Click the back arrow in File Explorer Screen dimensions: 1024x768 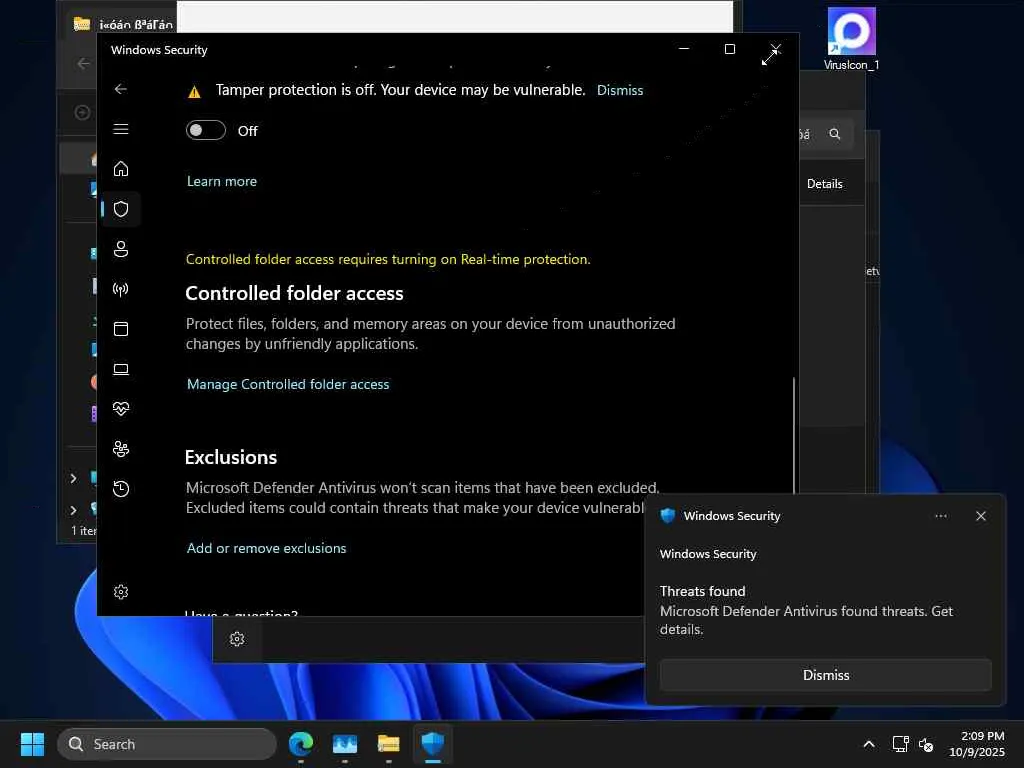83,63
